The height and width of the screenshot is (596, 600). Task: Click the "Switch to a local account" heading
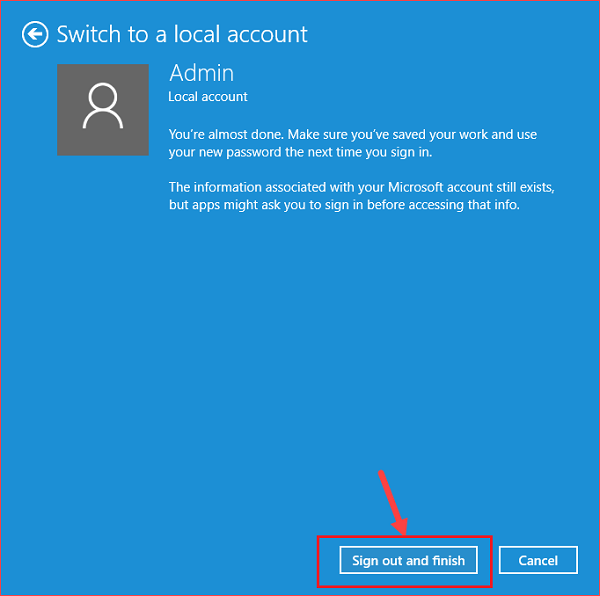pos(182,35)
